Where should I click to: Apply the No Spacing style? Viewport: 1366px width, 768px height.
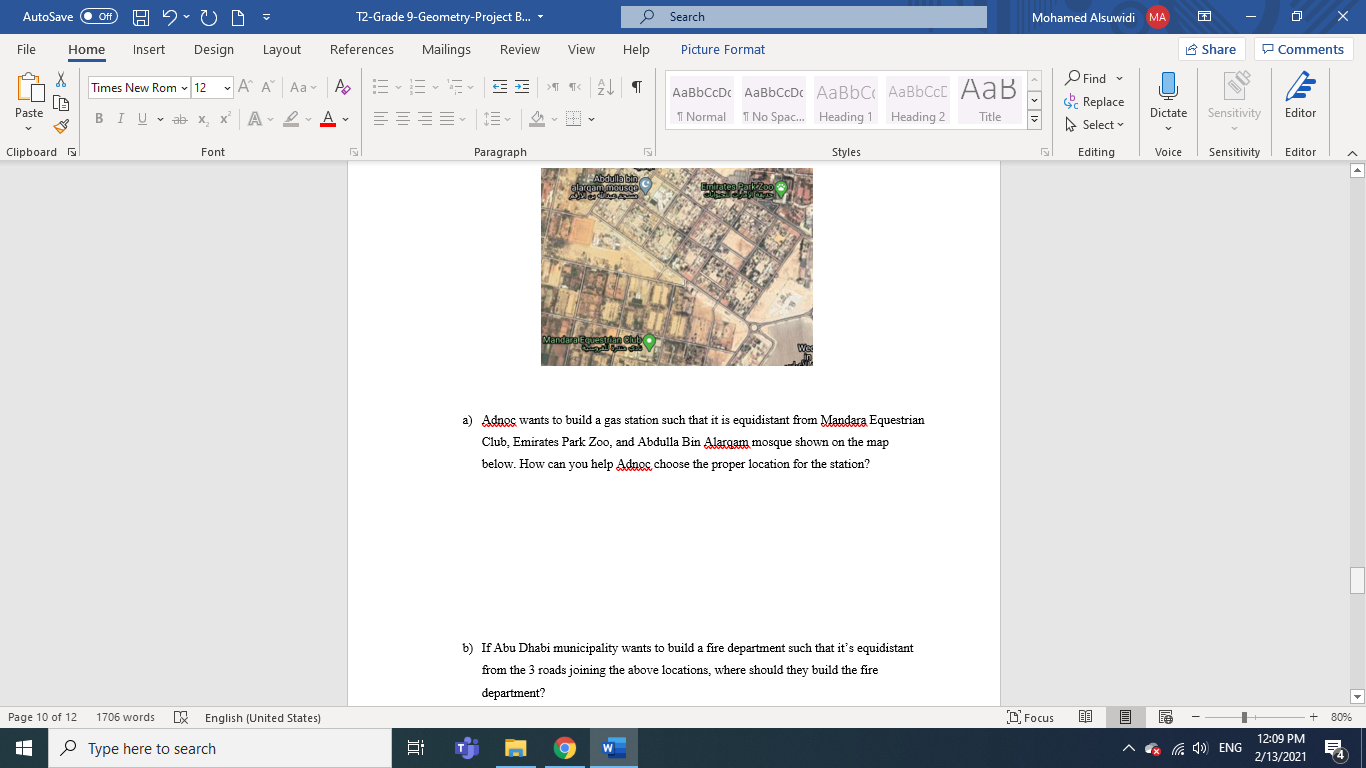click(773, 99)
